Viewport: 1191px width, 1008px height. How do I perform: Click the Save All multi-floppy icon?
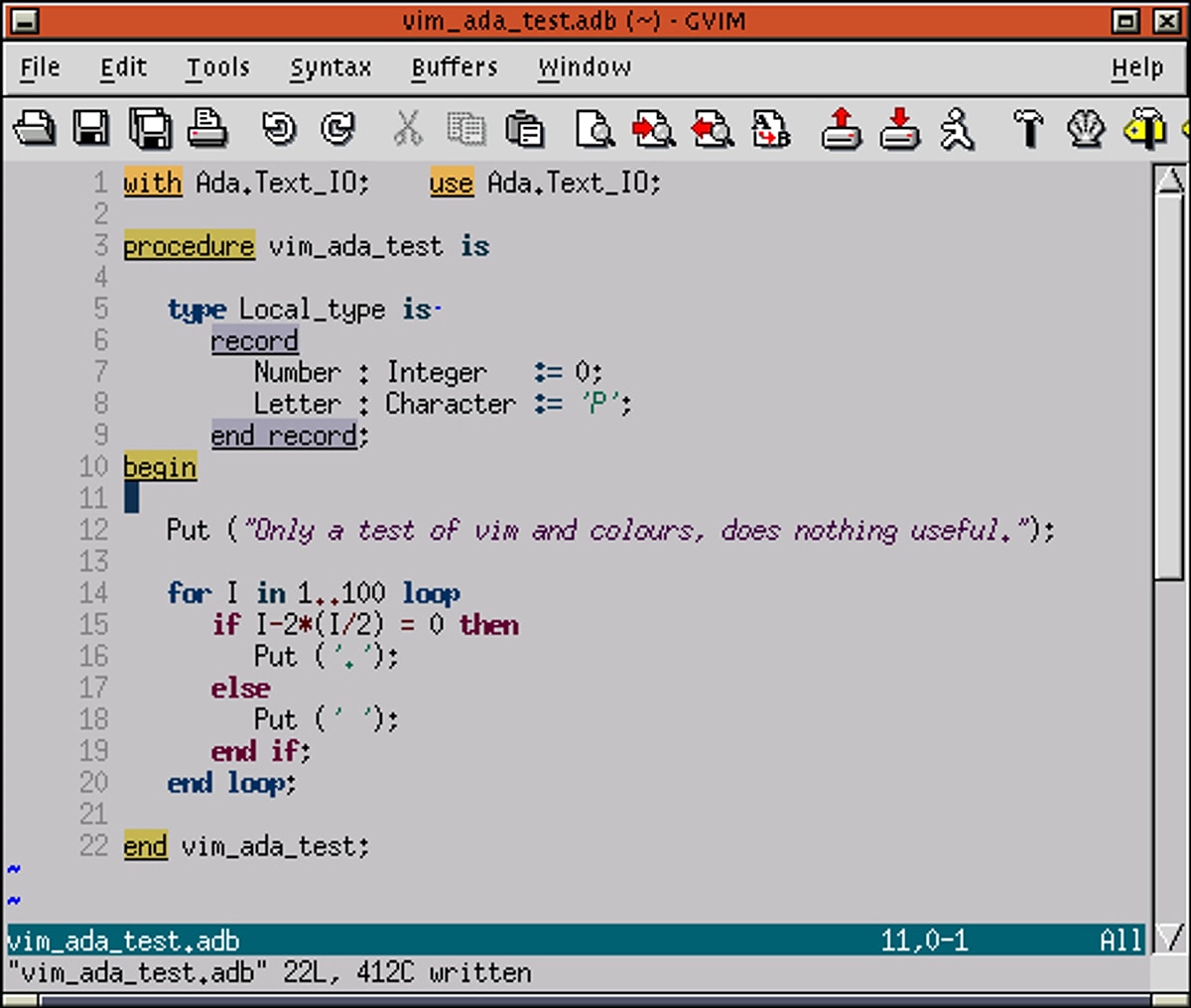tap(151, 129)
